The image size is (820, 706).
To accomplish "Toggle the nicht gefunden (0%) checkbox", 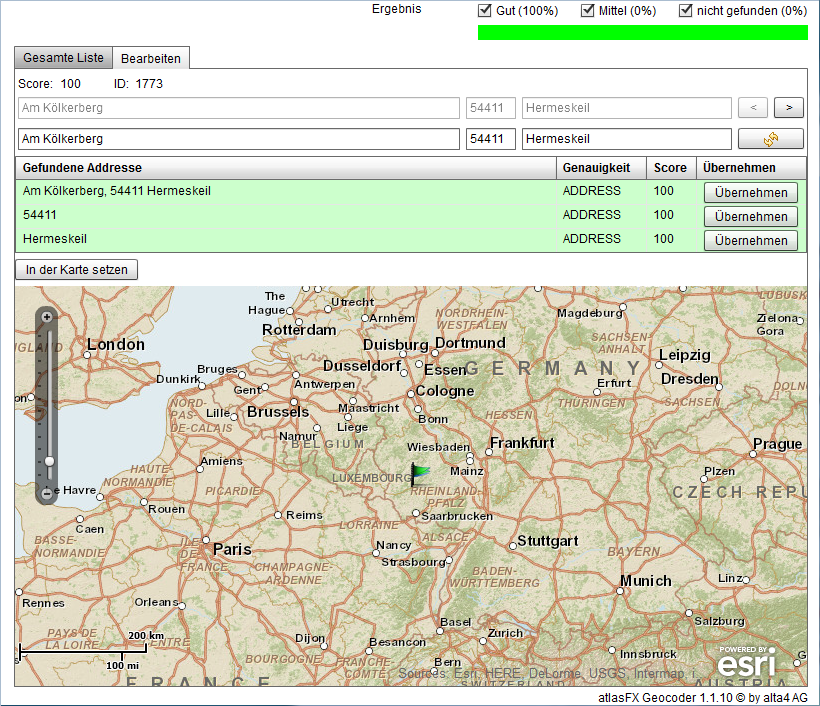I will point(686,10).
